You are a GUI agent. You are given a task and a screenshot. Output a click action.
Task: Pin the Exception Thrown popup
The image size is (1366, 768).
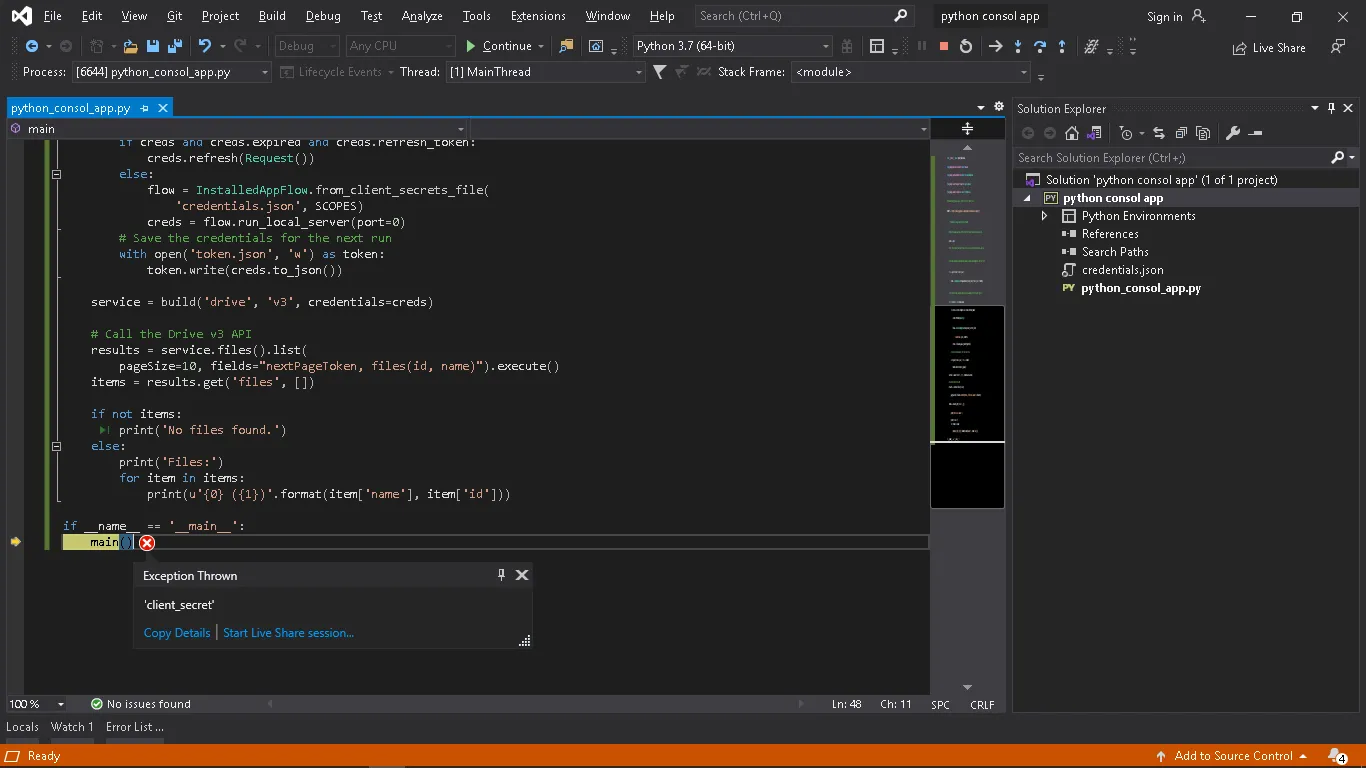point(501,575)
